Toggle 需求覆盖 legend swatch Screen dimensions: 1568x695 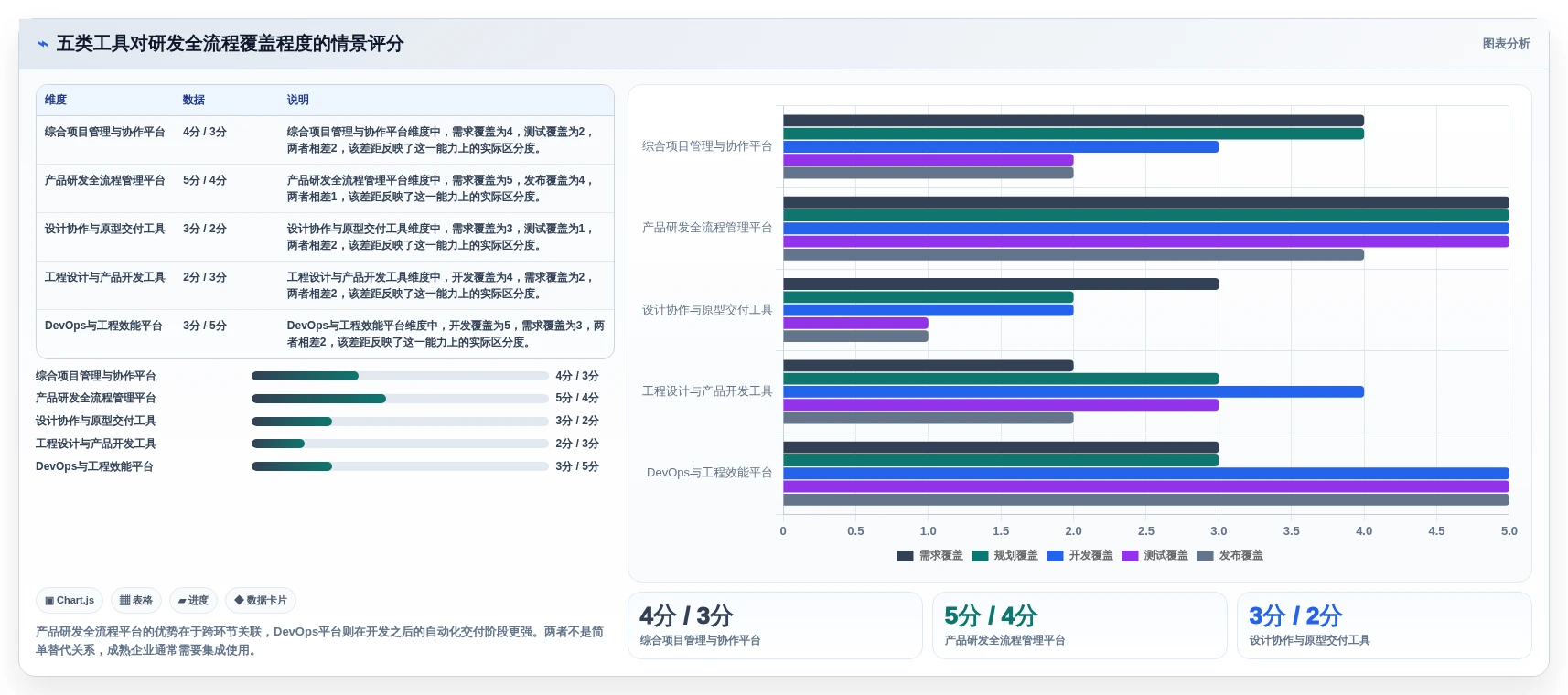pyautogui.click(x=905, y=556)
